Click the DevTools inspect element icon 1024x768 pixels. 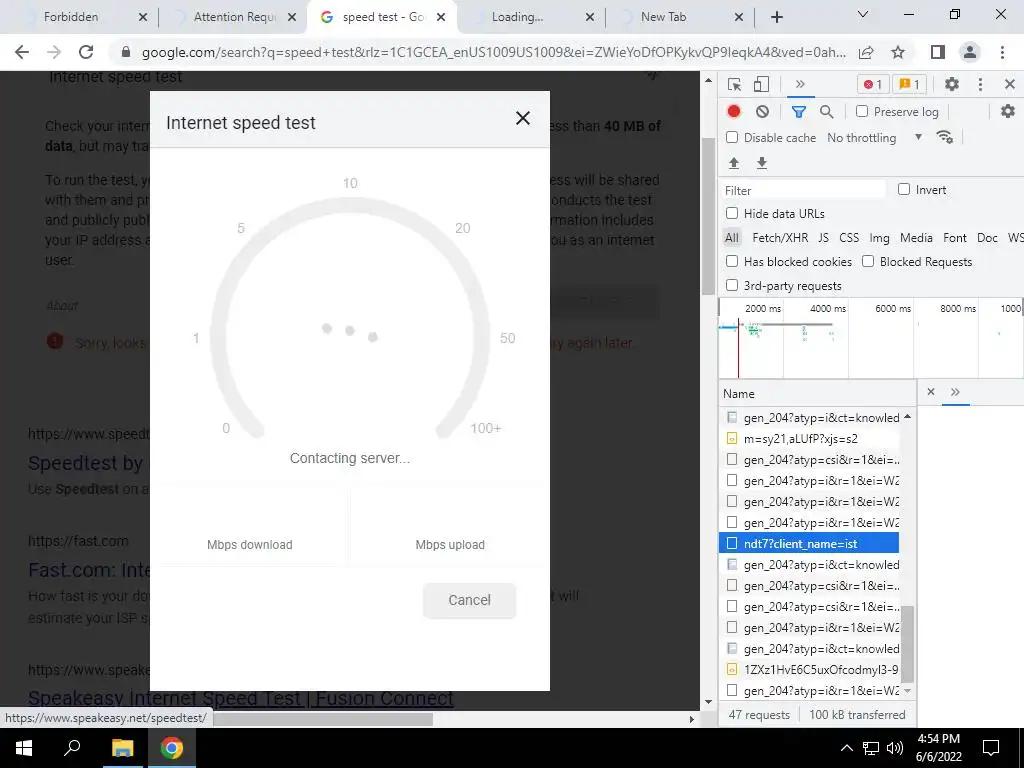[734, 84]
